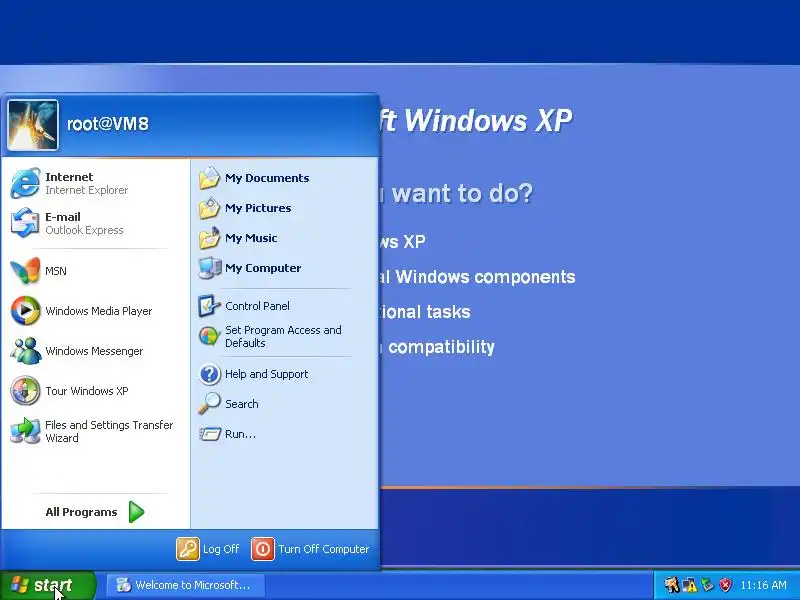Select Internet Explorer text label

pos(87,190)
